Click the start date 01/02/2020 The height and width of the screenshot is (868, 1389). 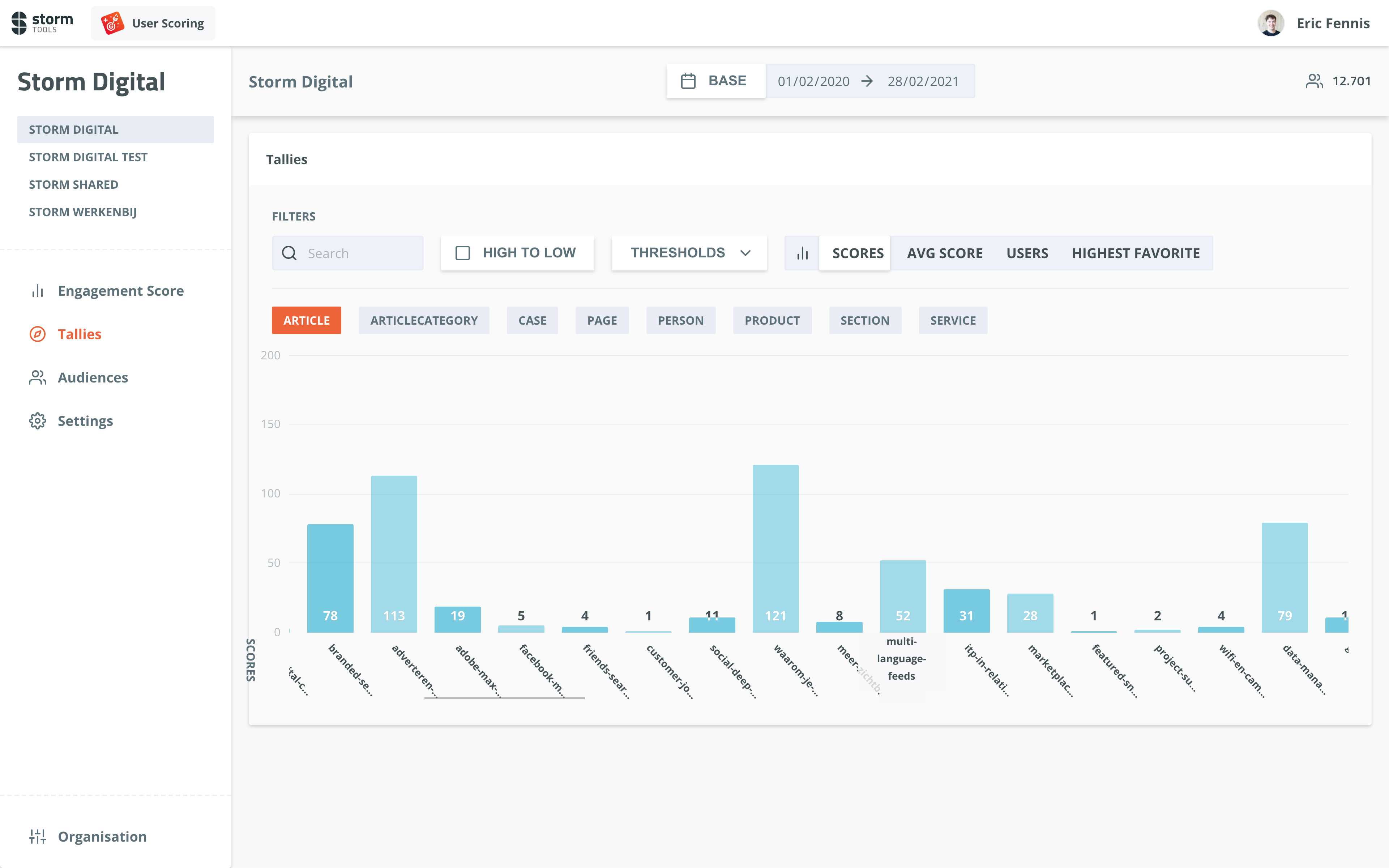point(813,81)
